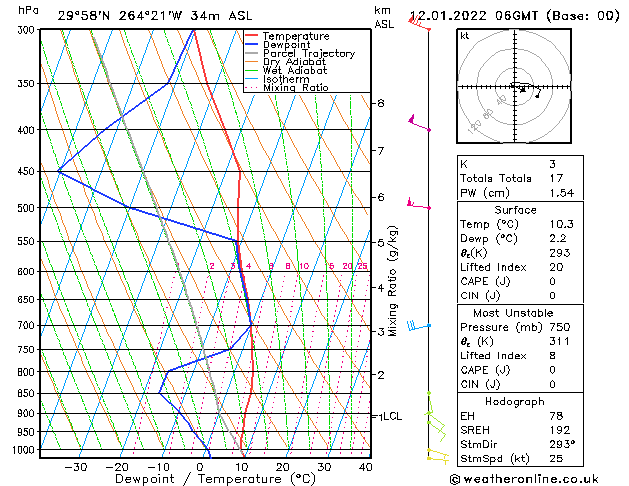The image size is (629, 486).
Task: Click the EH value 78
Action: 556,416
